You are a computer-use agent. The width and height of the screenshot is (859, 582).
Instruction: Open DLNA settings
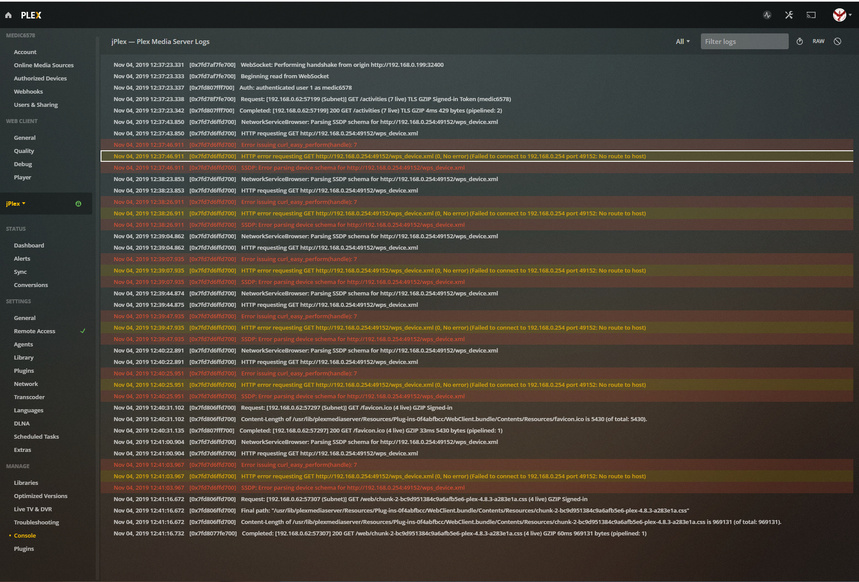pyautogui.click(x=22, y=423)
